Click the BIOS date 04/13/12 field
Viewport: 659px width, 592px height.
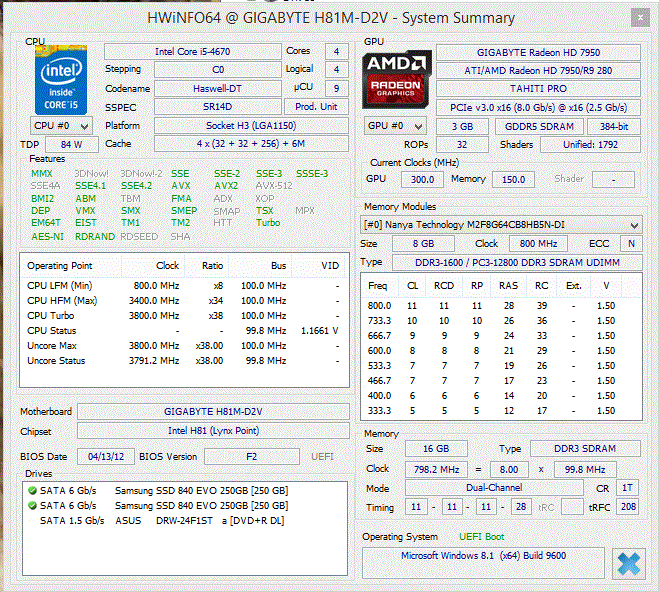tap(106, 457)
